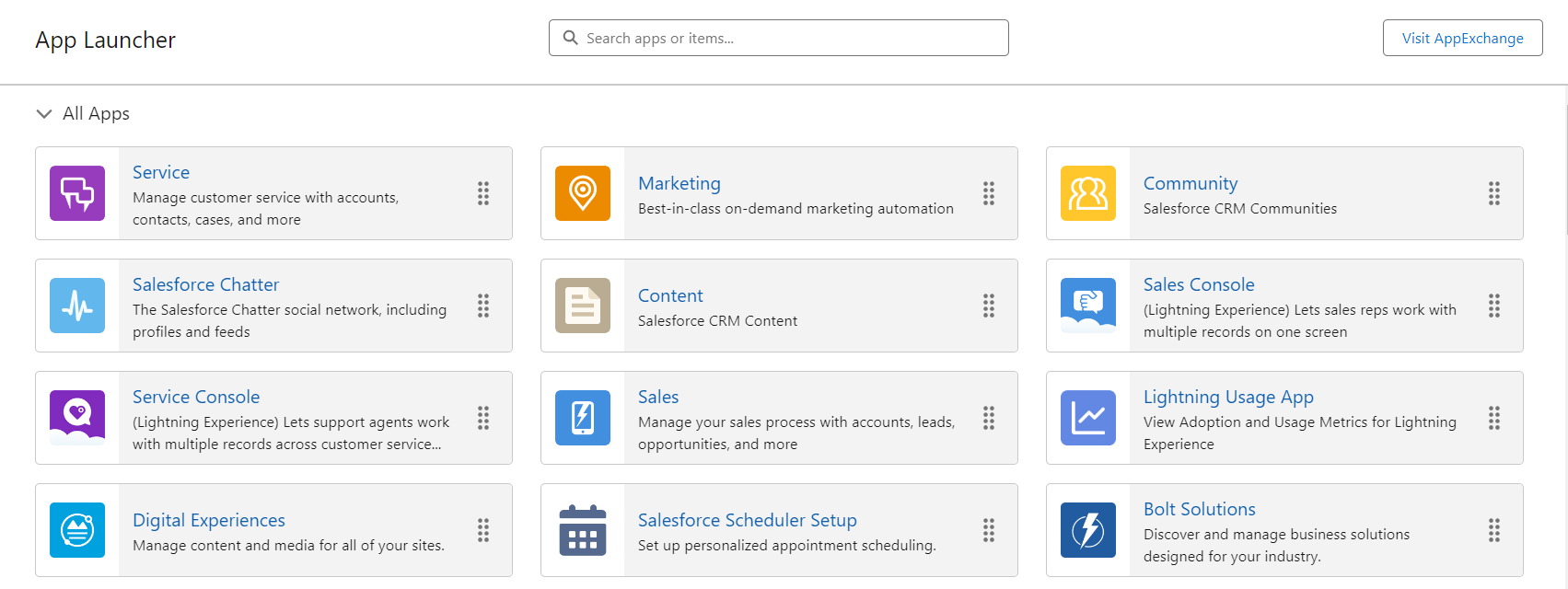
Task: Click the tan Content document icon
Action: click(x=583, y=306)
